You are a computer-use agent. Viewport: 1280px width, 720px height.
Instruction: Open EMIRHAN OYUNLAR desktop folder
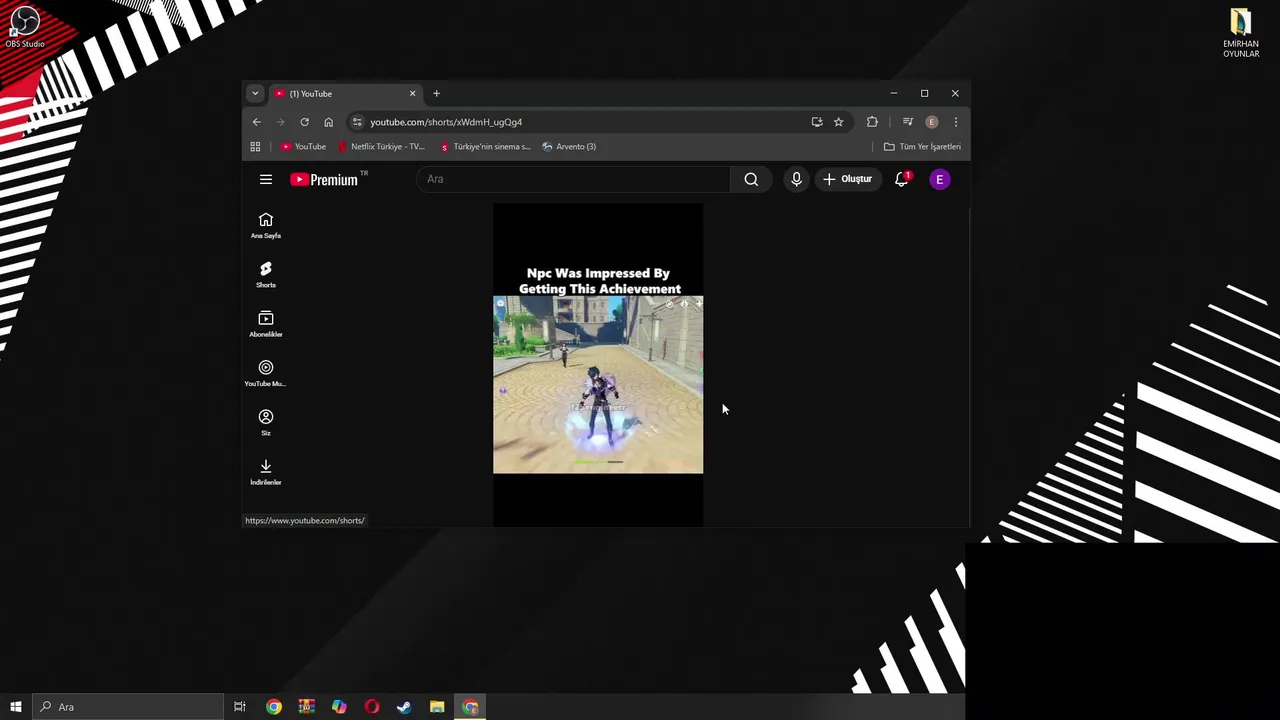coord(1241,33)
